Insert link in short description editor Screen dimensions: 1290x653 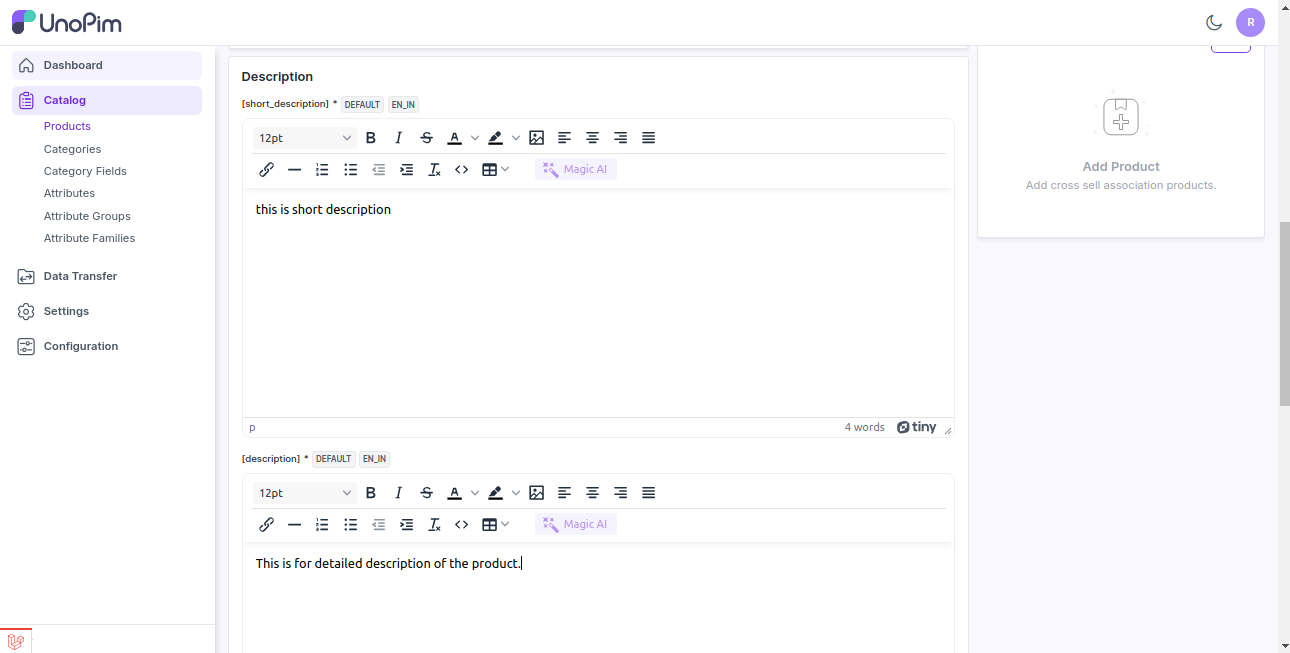tap(267, 170)
